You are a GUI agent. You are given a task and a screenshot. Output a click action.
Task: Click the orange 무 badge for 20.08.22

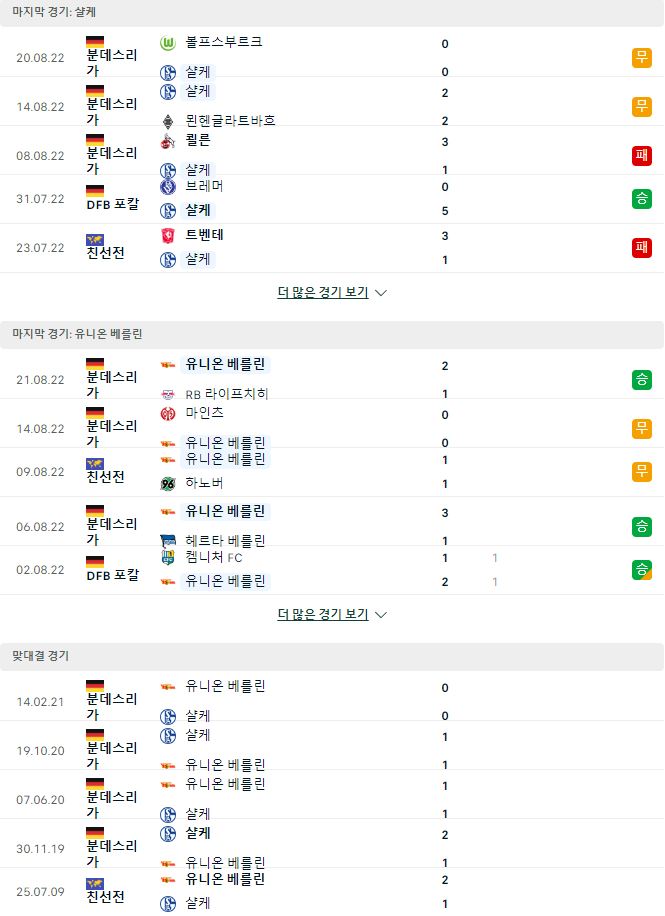[x=642, y=57]
